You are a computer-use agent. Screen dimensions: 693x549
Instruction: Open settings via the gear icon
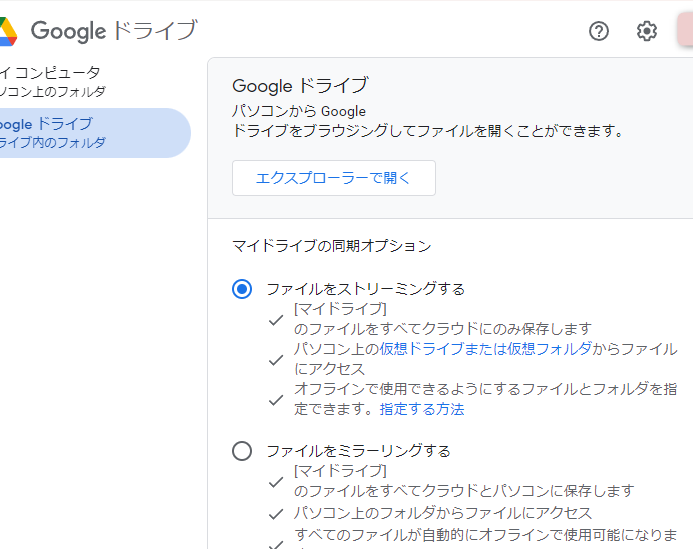pos(647,31)
